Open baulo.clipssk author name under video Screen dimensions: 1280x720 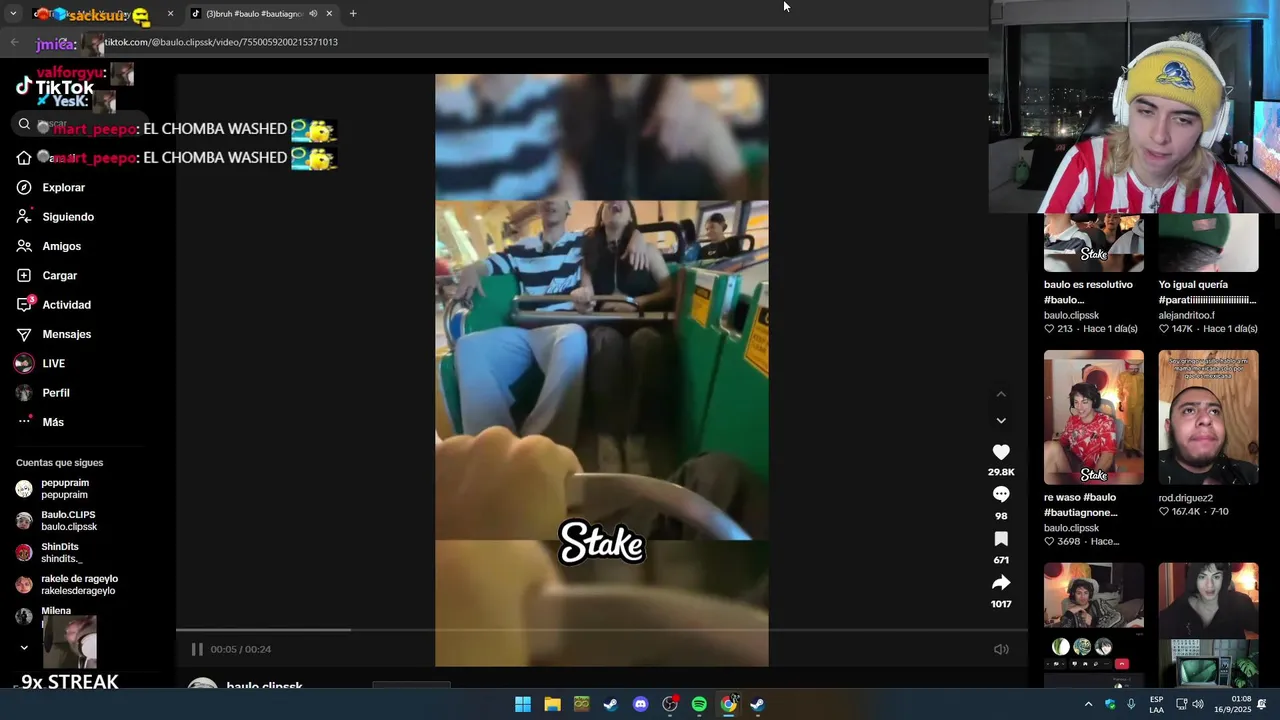click(x=264, y=686)
